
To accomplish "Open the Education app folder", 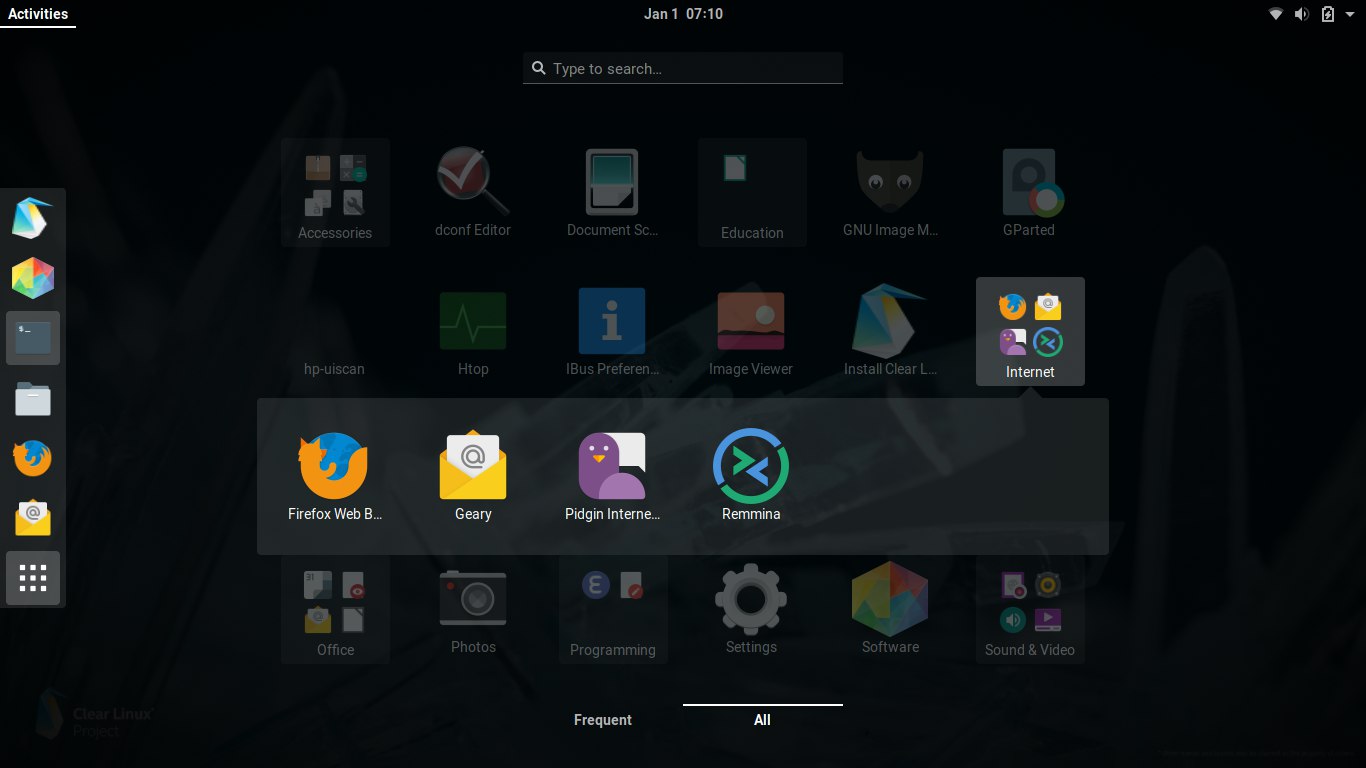I will 752,192.
